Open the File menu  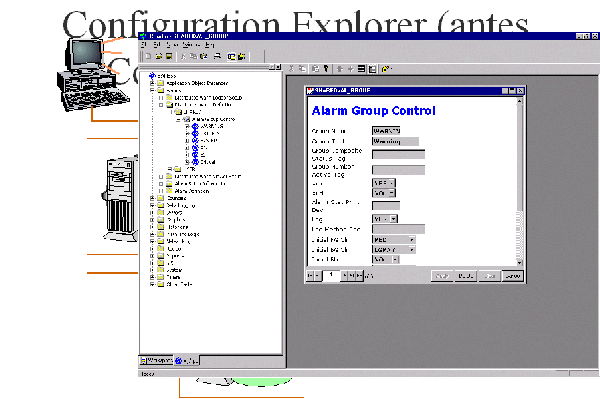[x=144, y=45]
